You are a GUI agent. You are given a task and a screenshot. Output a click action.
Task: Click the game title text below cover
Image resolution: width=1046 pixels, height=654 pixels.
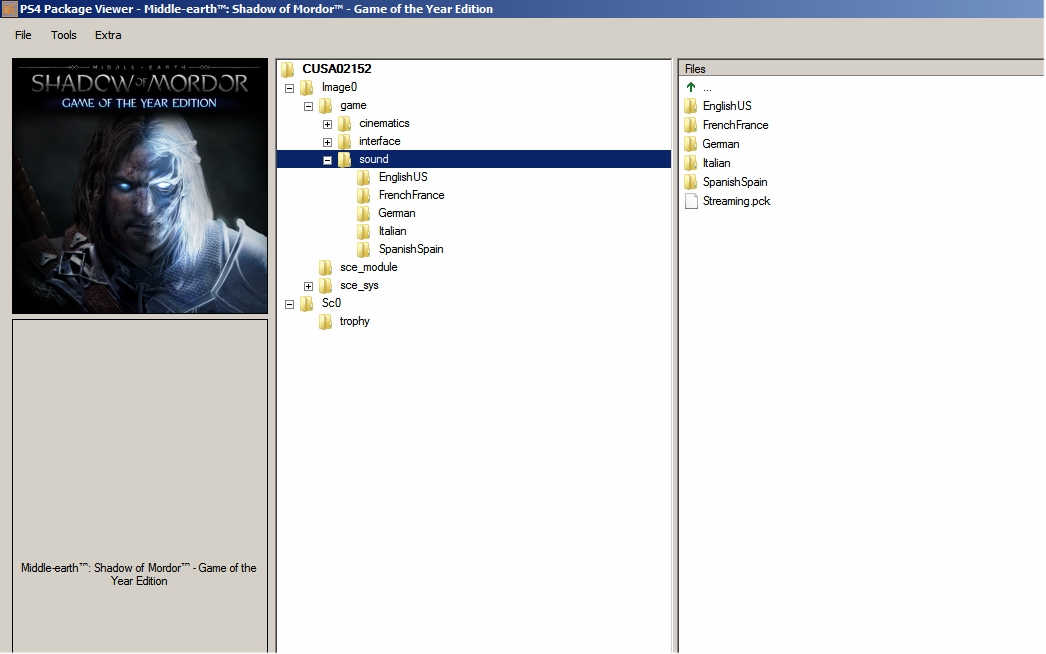click(139, 575)
